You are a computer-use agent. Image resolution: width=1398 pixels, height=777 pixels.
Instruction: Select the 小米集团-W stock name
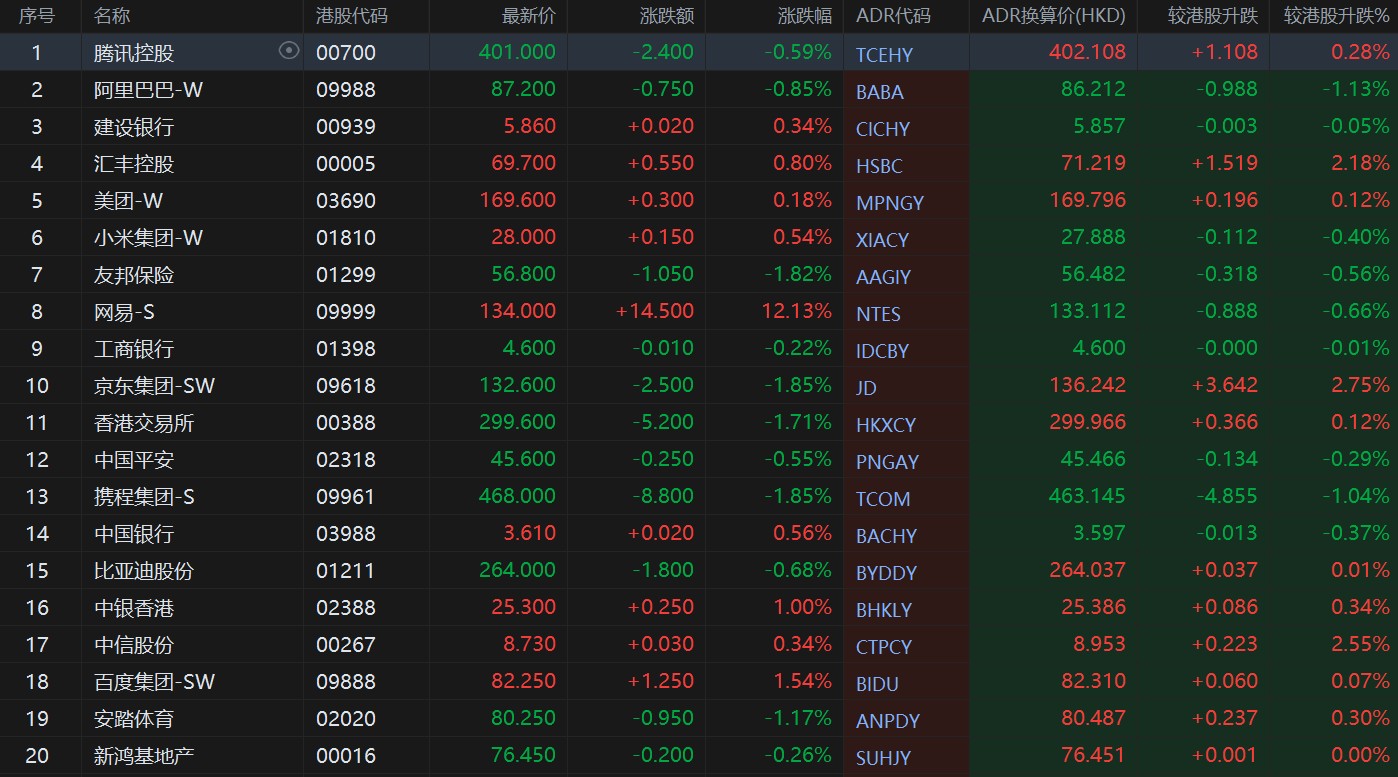click(x=148, y=238)
